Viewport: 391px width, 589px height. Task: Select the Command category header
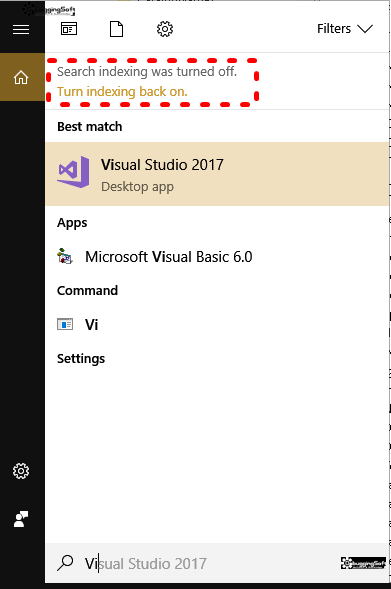tap(88, 290)
